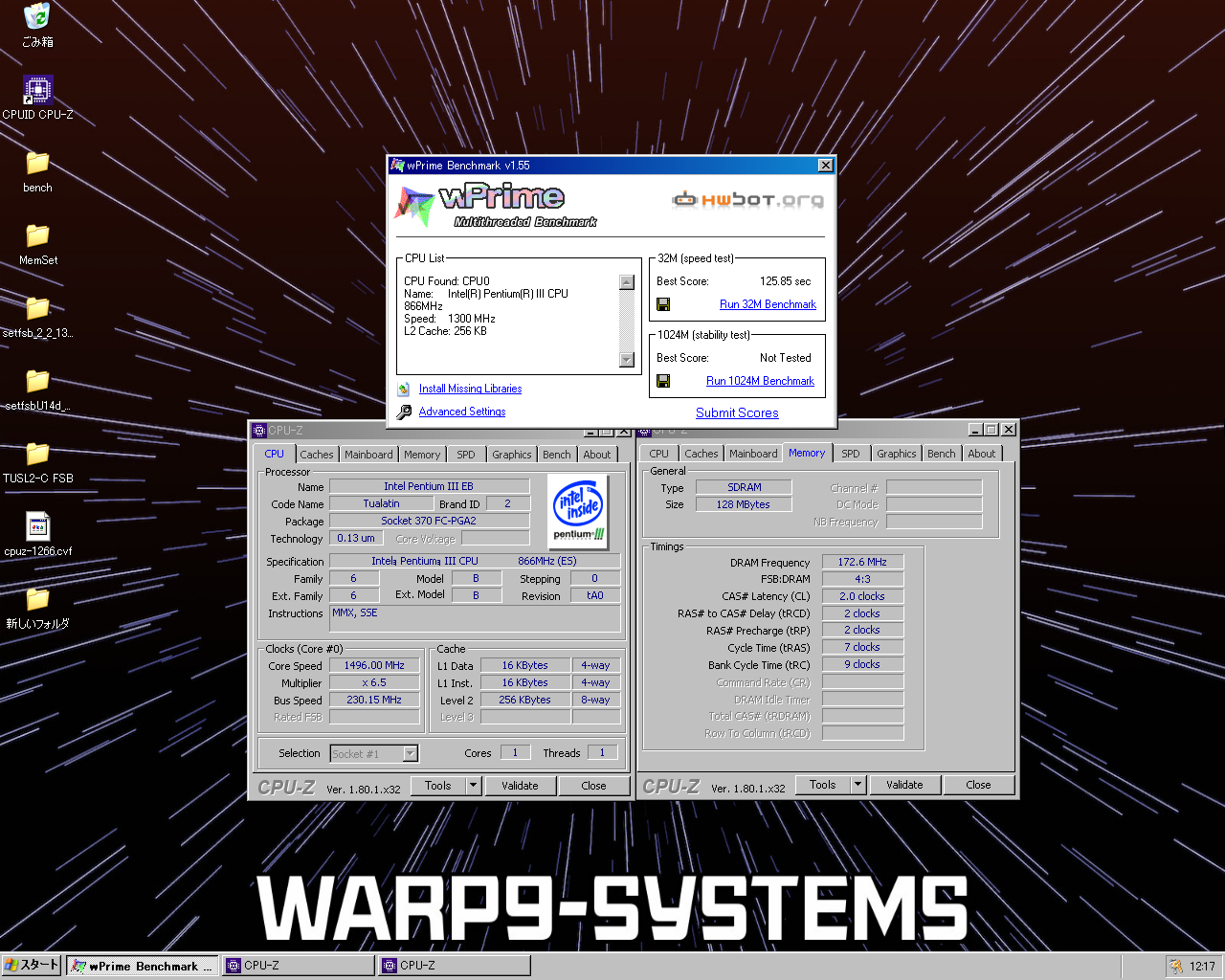
Task: Switch to the first CPU-Z taskbar button
Action: tap(299, 966)
